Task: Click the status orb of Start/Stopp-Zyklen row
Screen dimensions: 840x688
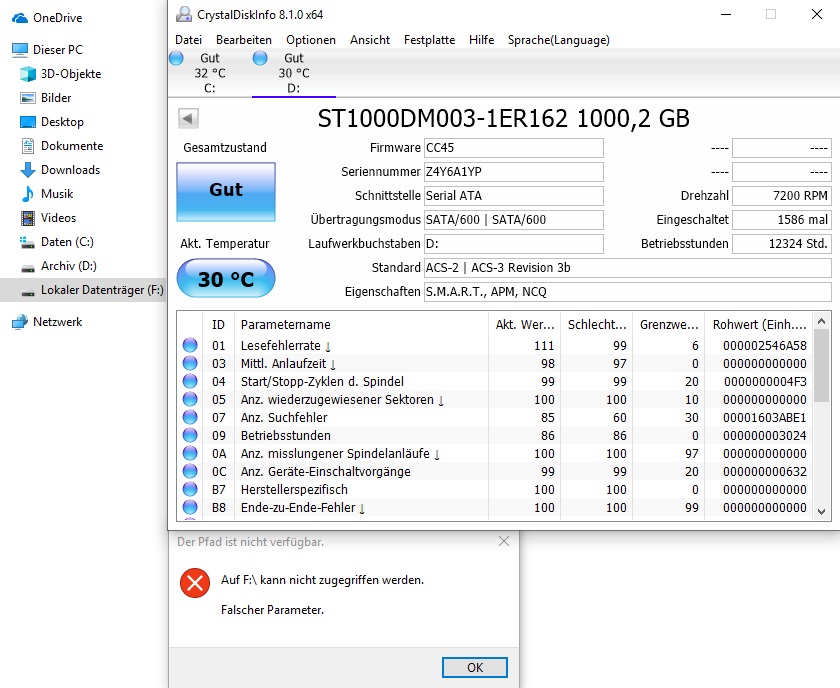Action: coord(190,381)
